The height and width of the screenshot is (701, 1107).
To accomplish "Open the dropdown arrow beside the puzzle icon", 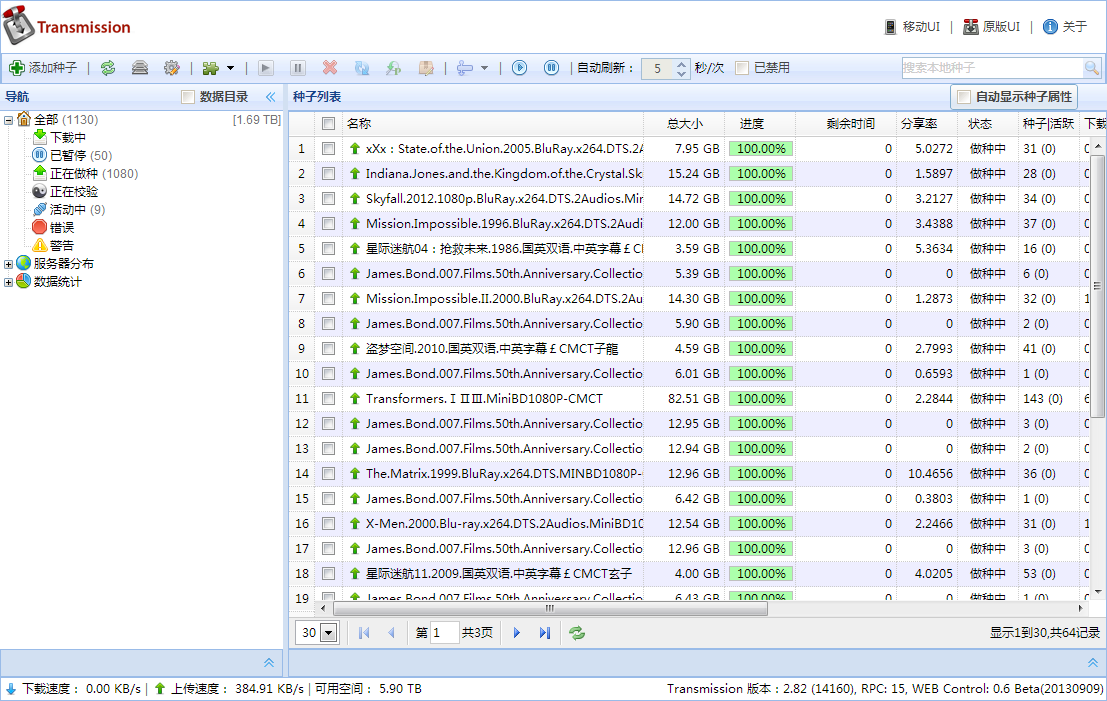I will [x=230, y=68].
